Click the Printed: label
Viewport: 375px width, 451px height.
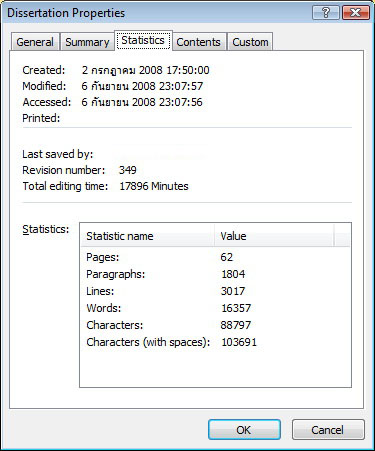(x=41, y=118)
